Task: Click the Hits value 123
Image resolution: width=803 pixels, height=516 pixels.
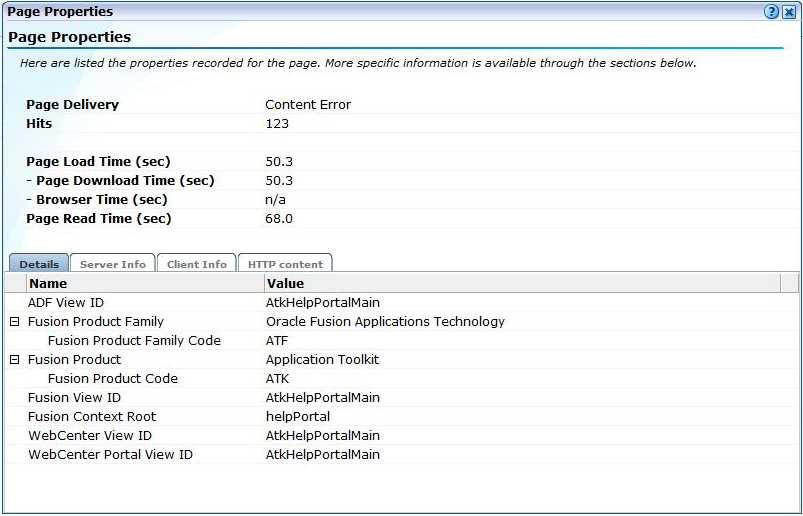Action: (x=277, y=123)
